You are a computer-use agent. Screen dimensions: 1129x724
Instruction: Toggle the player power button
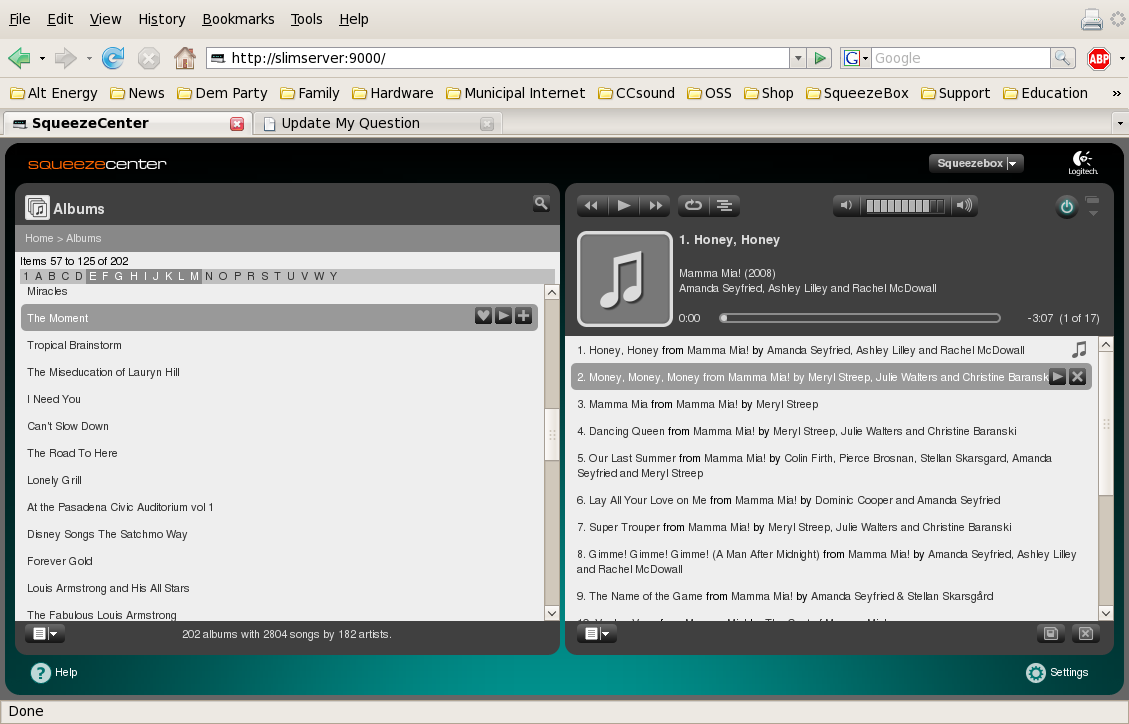1066,207
